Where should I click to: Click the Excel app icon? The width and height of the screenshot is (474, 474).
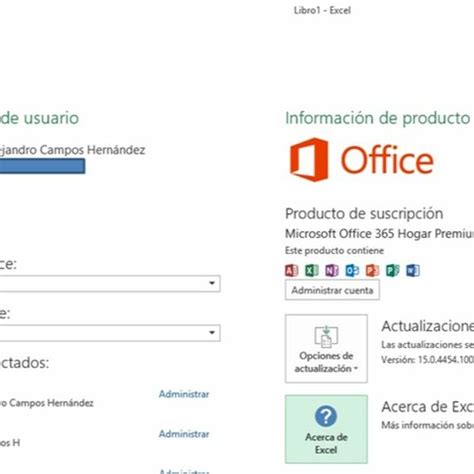tap(312, 270)
